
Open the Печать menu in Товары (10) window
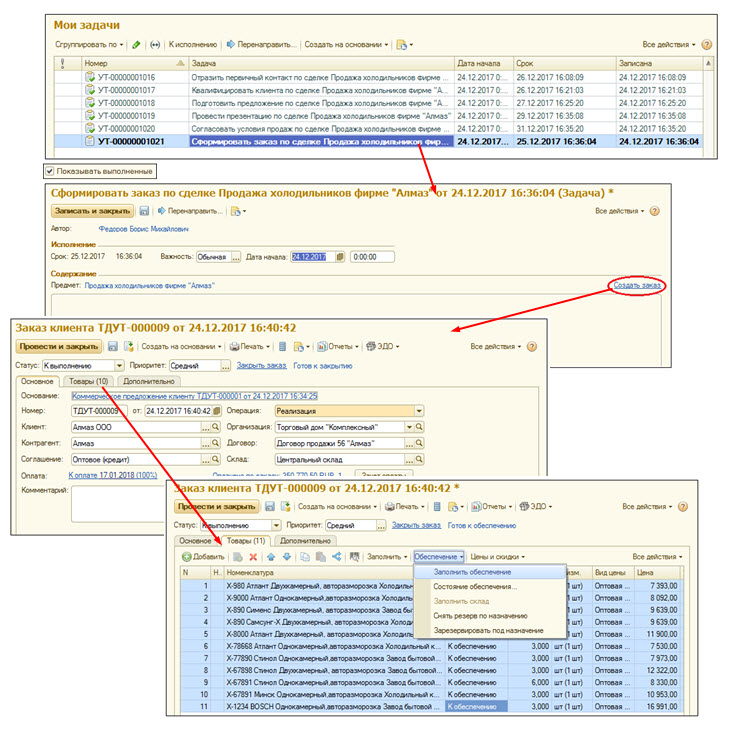(x=250, y=346)
